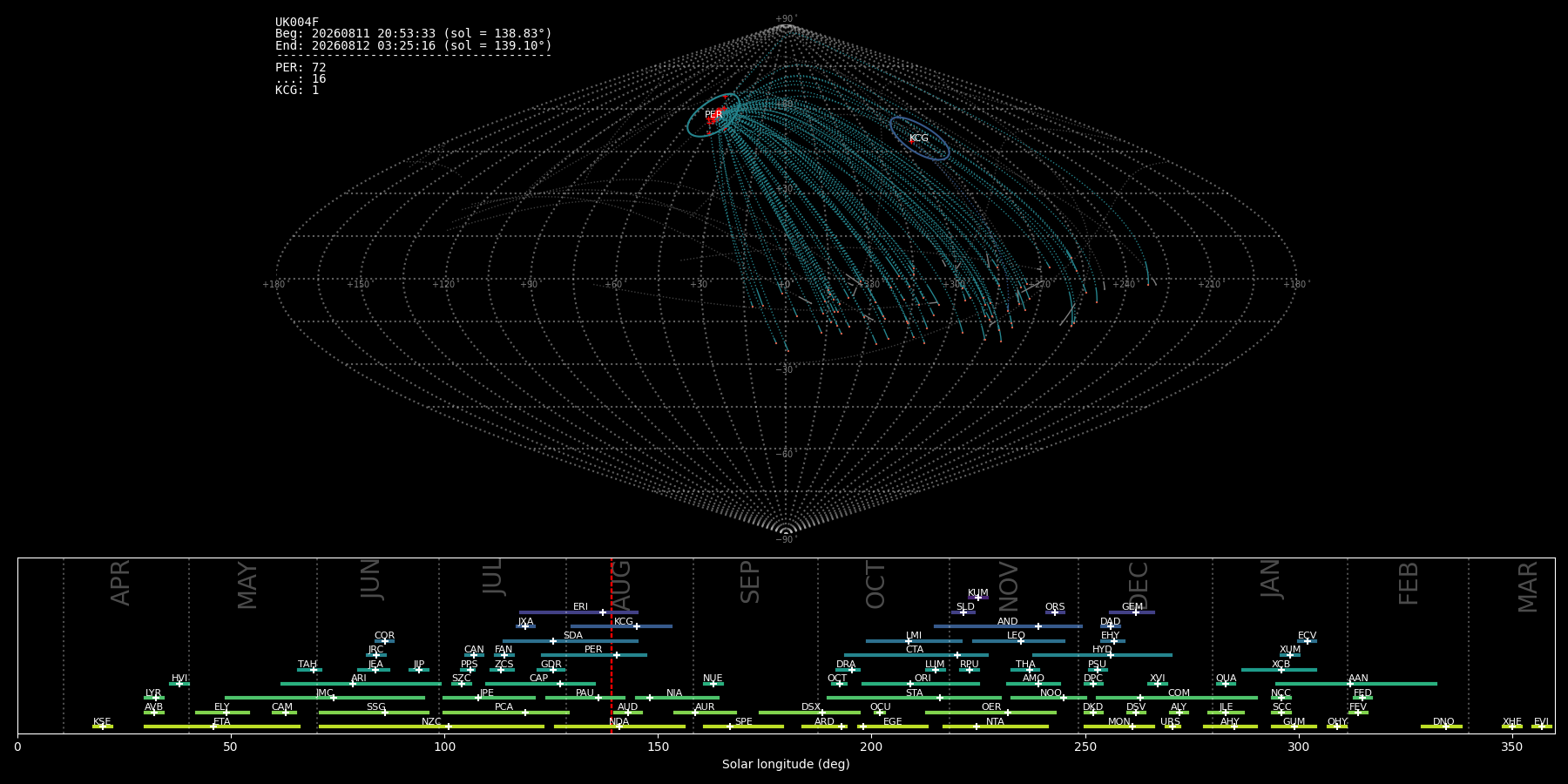Click the CAP shower label

pyautogui.click(x=539, y=679)
